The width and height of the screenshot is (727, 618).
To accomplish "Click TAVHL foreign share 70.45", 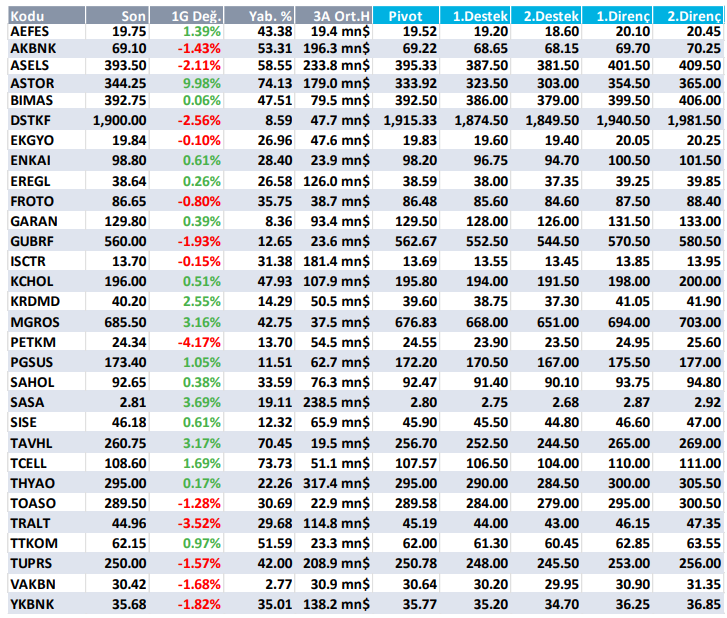I will click(x=275, y=443).
